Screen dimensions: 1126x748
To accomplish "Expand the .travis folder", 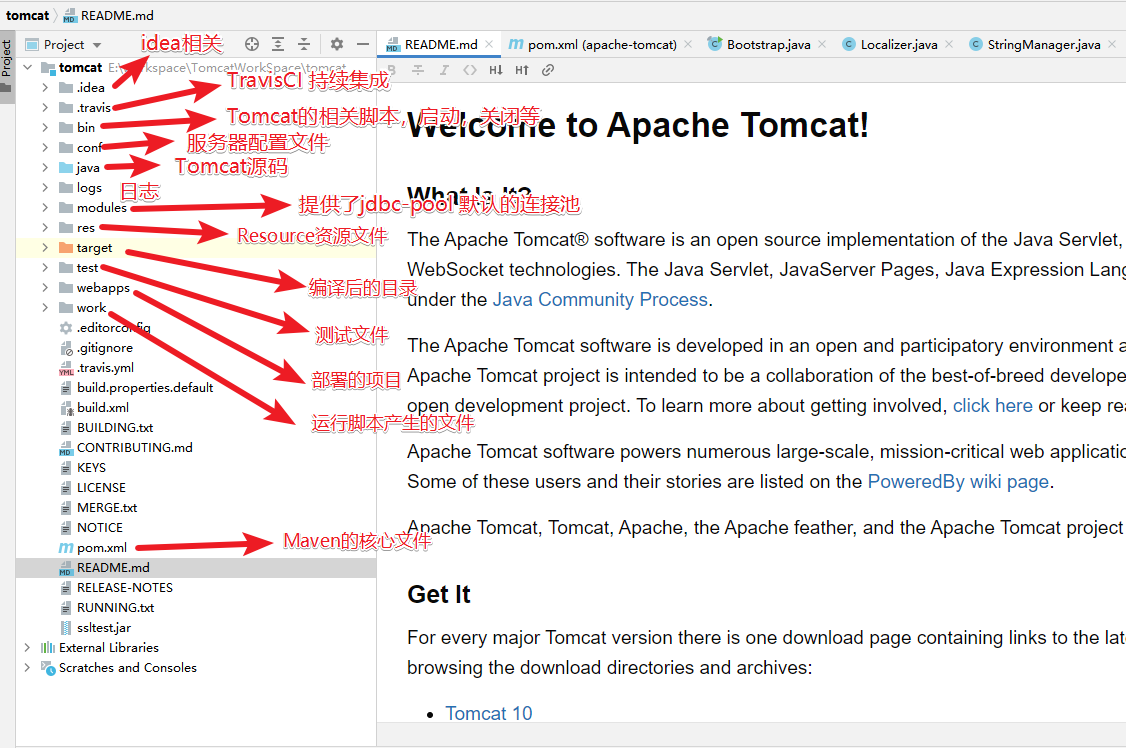I will 45,108.
